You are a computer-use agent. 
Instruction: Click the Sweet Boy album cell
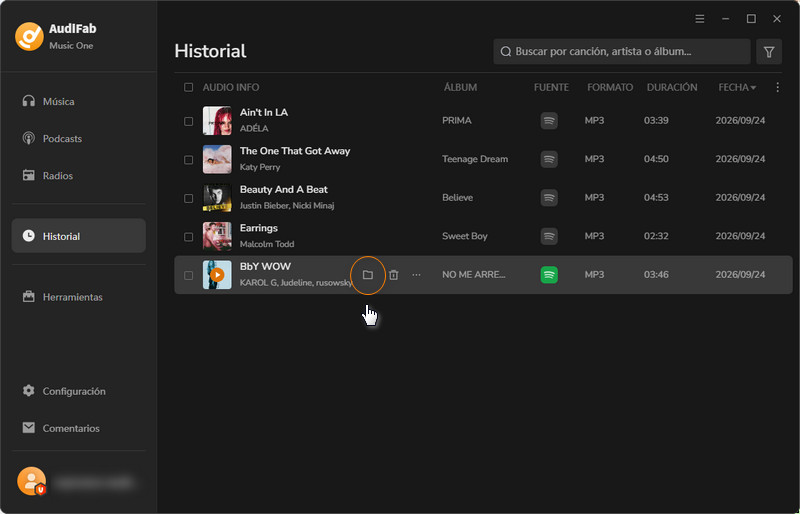464,236
